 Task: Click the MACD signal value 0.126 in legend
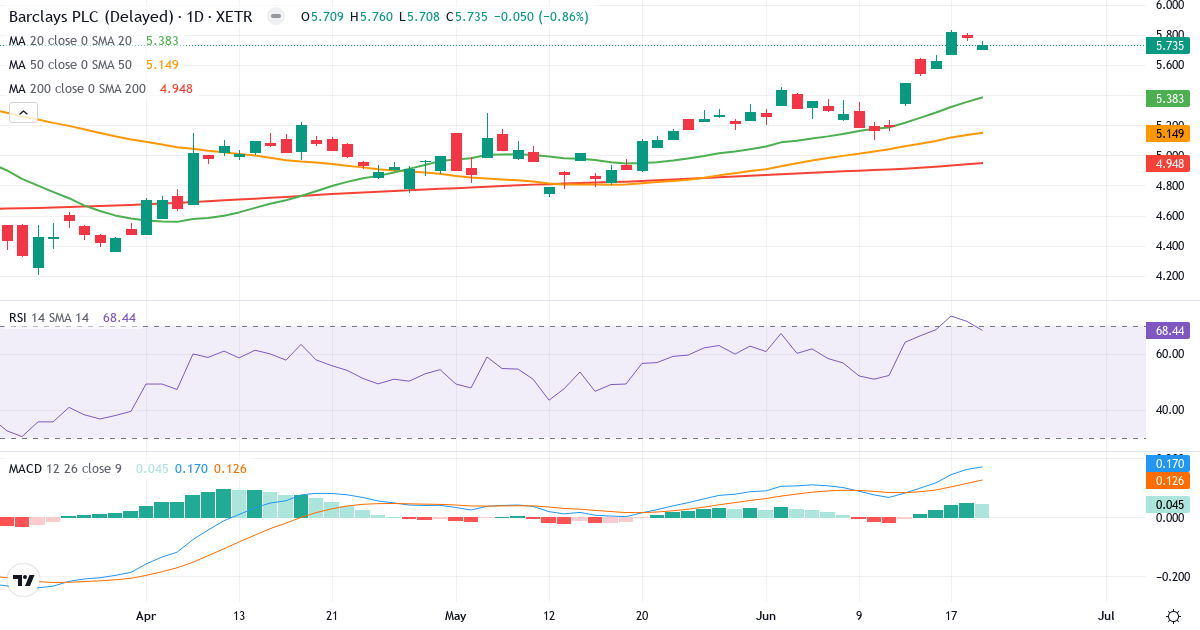[230, 469]
